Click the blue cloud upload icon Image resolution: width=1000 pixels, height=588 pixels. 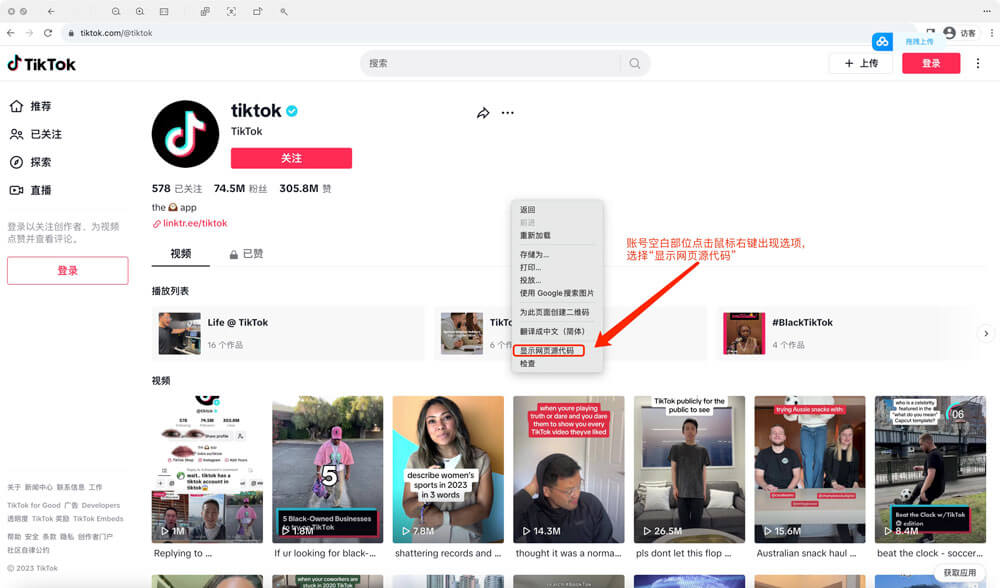coord(882,41)
